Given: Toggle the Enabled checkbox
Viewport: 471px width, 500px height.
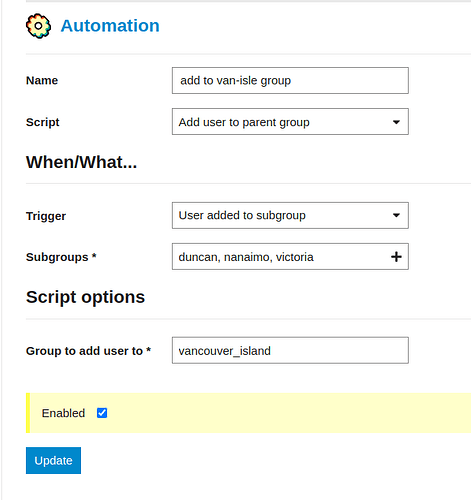Looking at the screenshot, I should coord(102,413).
